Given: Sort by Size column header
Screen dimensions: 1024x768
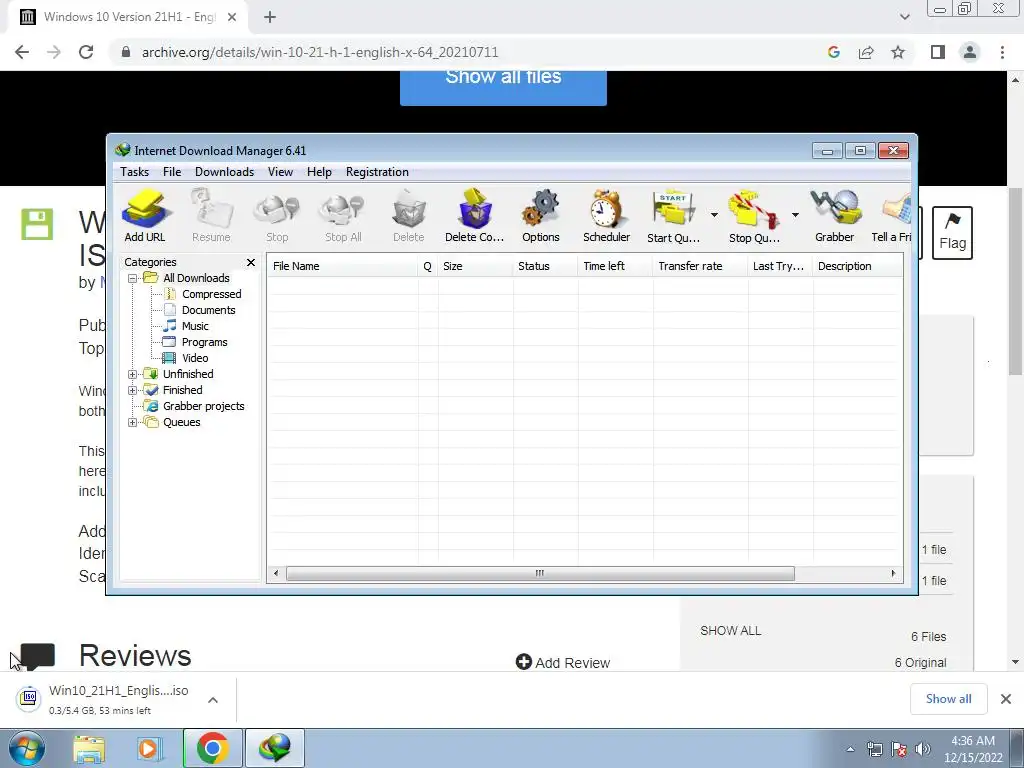Looking at the screenshot, I should click(475, 266).
